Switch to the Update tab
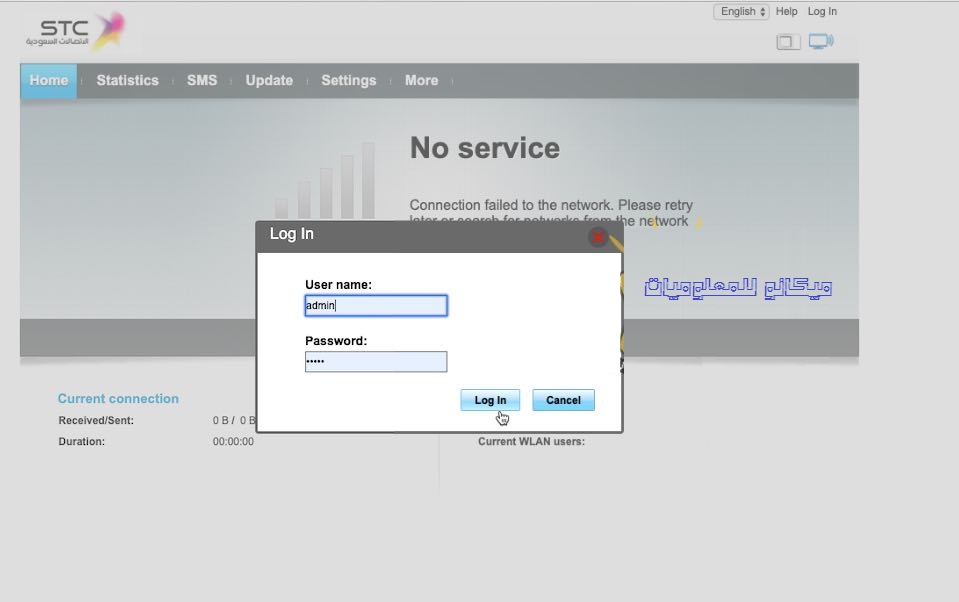Viewport: 959px width, 602px height. click(x=268, y=80)
